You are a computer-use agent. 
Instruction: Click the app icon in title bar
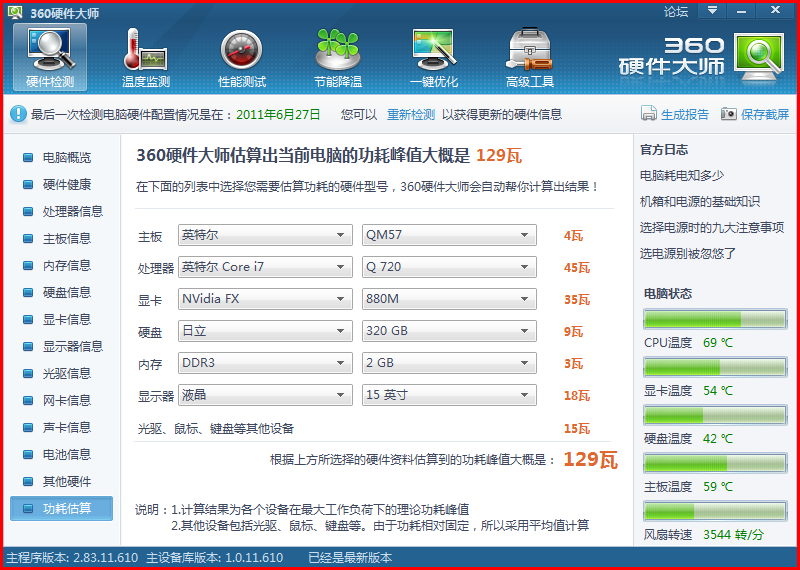(15, 12)
